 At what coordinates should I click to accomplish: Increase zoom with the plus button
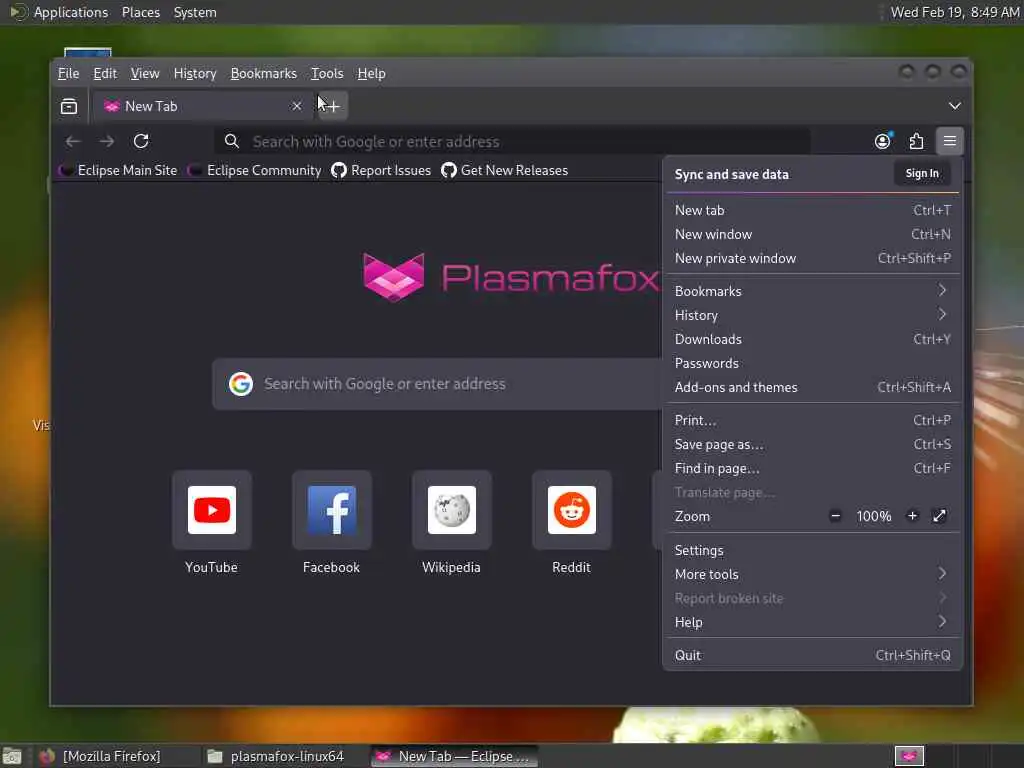coord(912,516)
